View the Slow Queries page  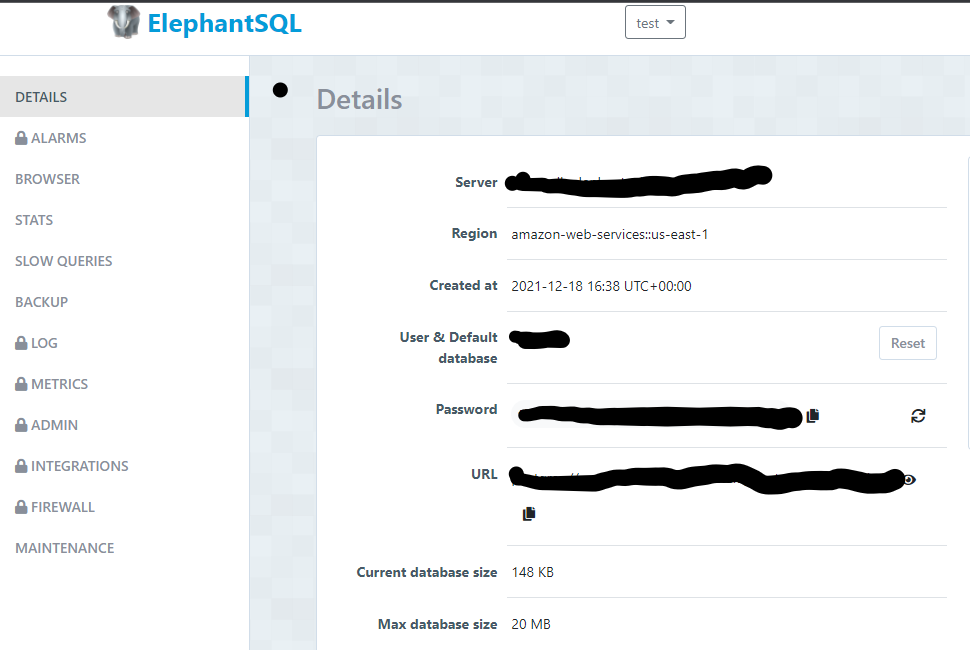64,261
